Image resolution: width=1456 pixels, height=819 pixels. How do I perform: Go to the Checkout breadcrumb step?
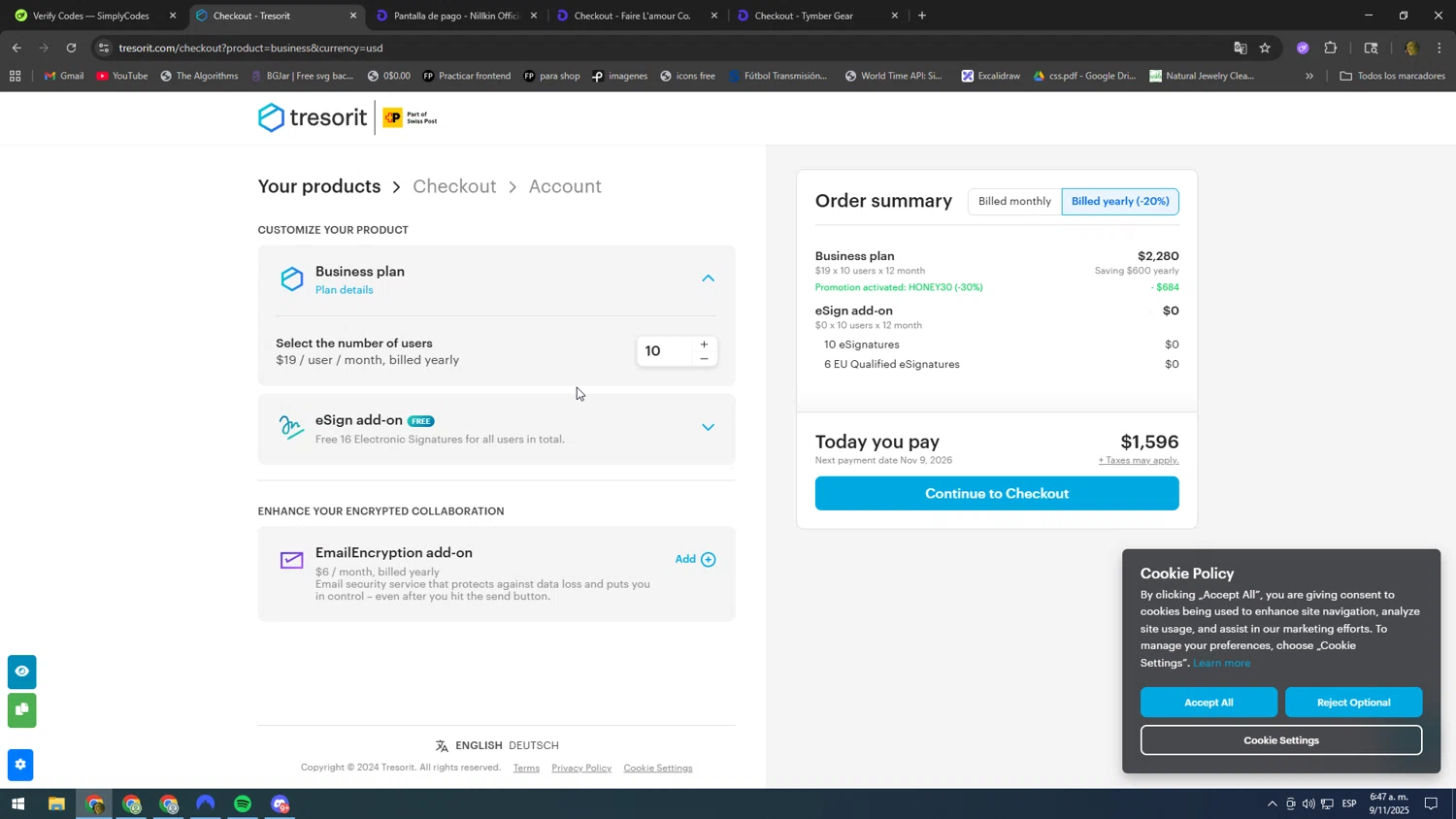pyautogui.click(x=454, y=186)
